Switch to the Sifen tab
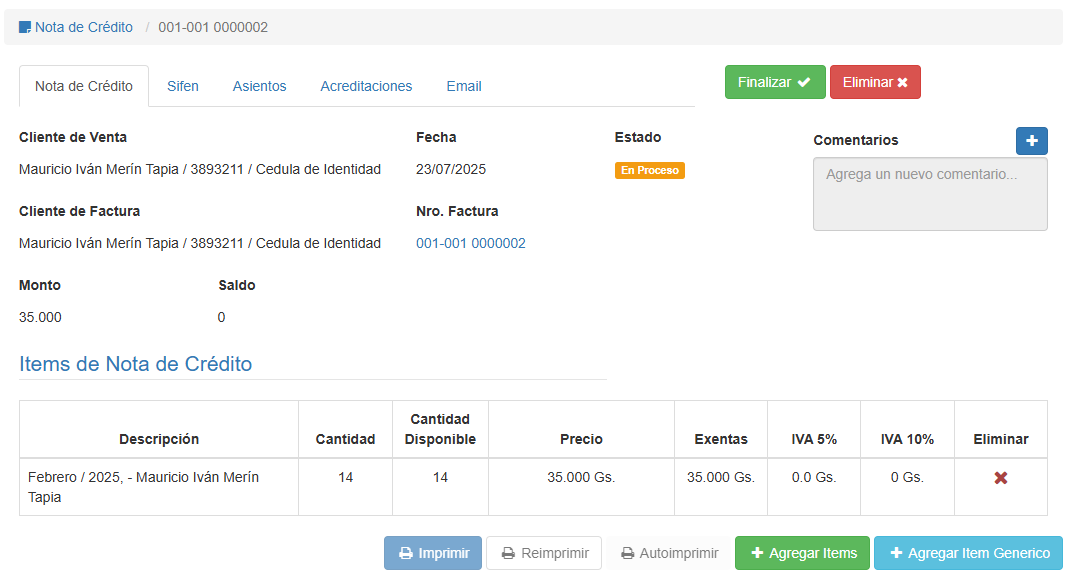The width and height of the screenshot is (1069, 582). pyautogui.click(x=183, y=86)
